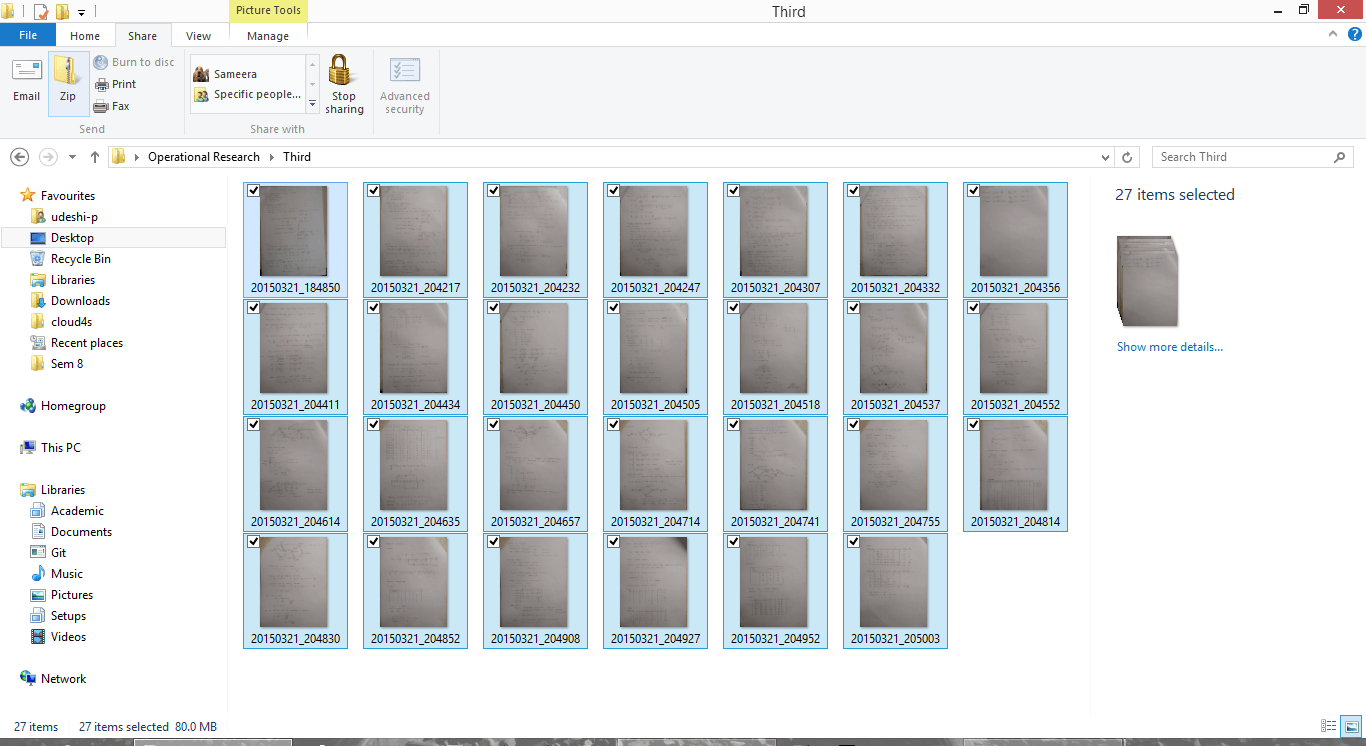Select Specific people in Share with
The width and height of the screenshot is (1366, 746).
(x=256, y=95)
